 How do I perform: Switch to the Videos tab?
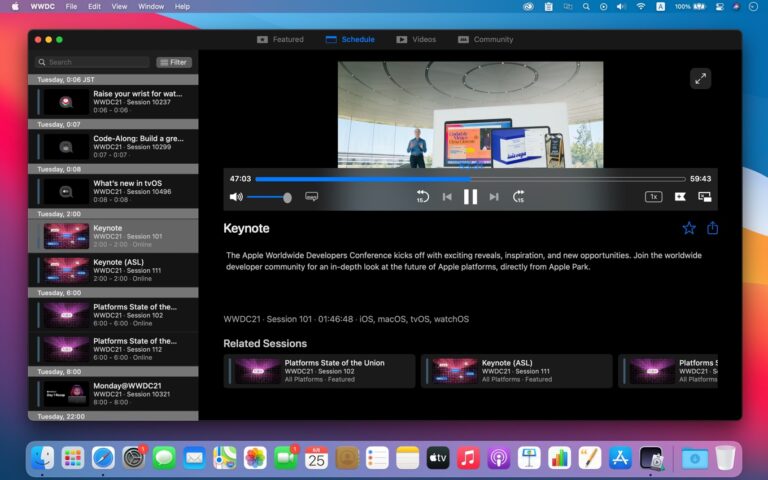pos(416,39)
